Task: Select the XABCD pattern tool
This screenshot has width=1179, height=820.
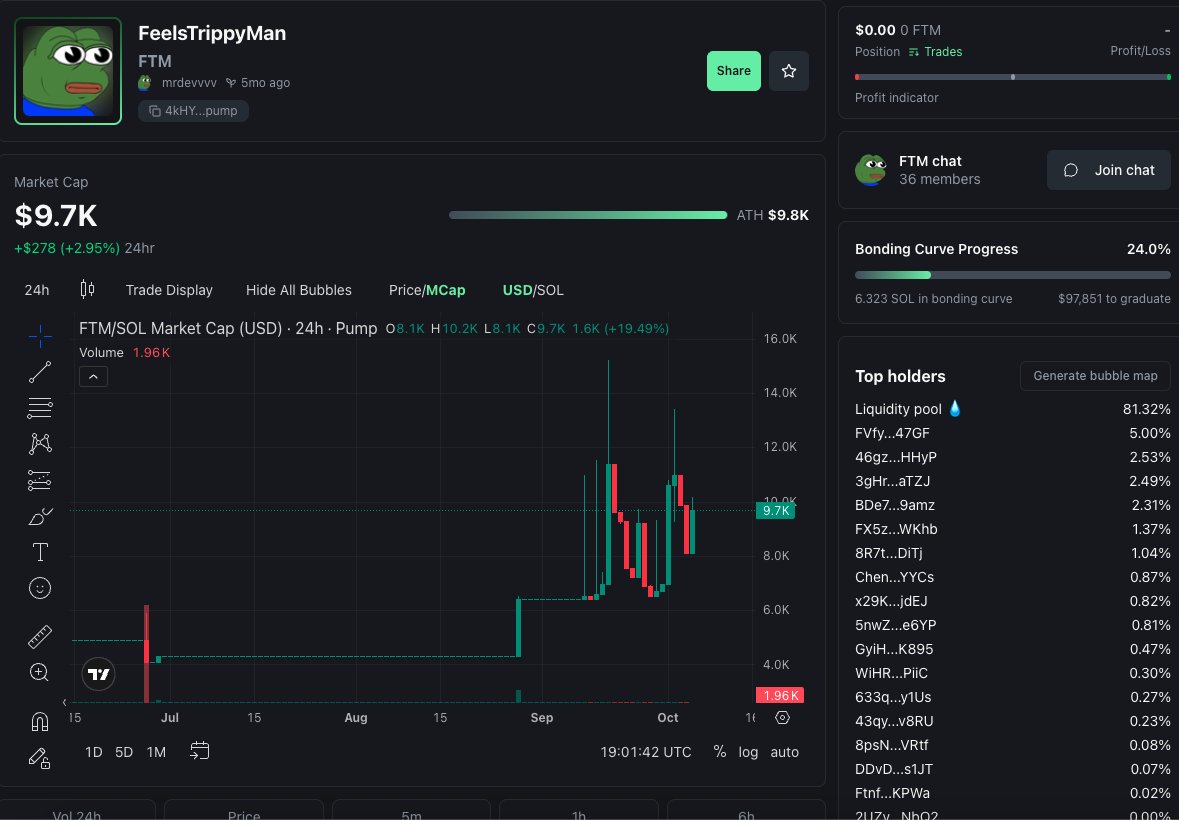Action: pos(40,443)
